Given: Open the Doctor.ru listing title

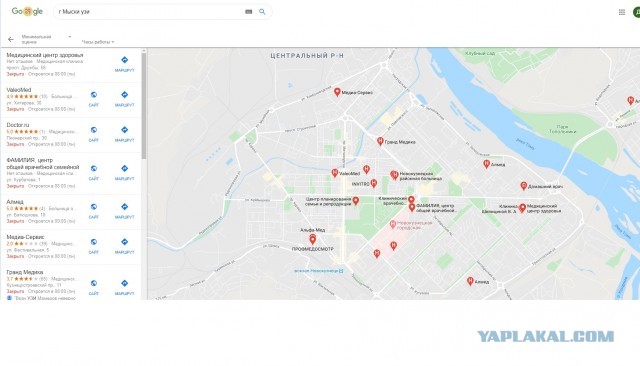Looking at the screenshot, I should pos(18,125).
